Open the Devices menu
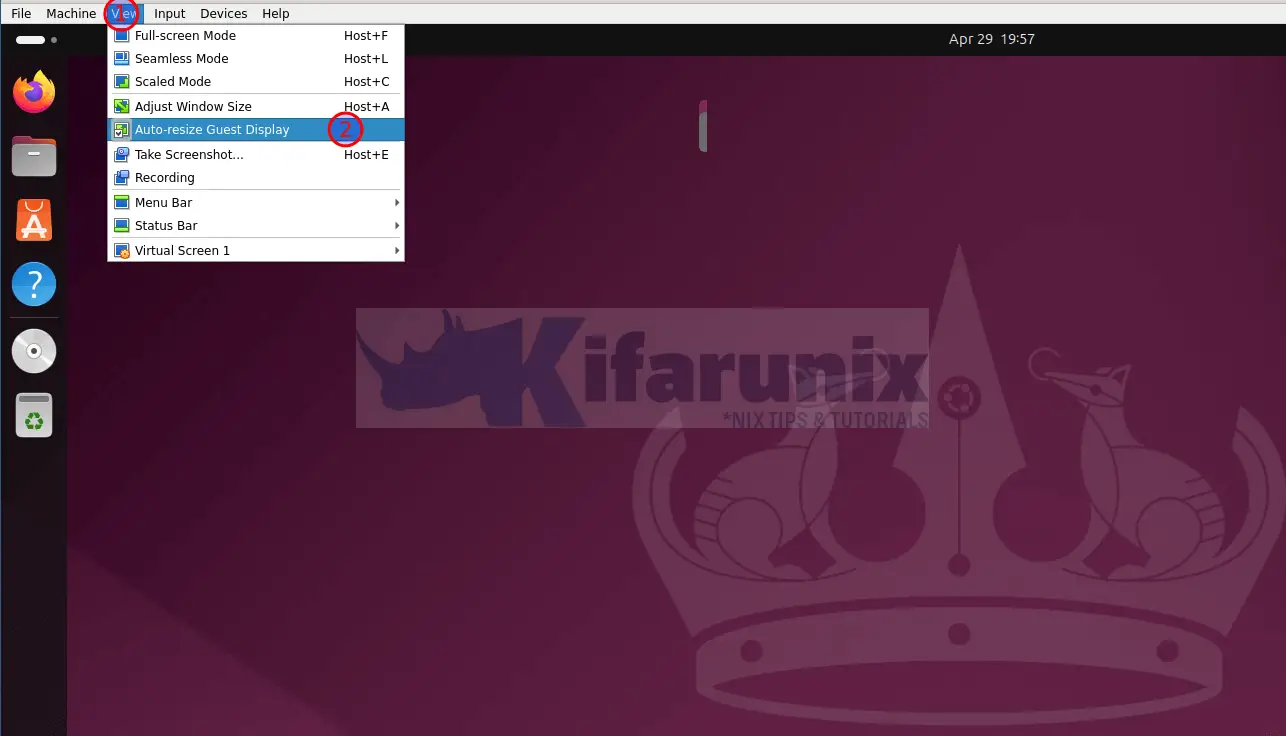1286x736 pixels. coord(223,14)
